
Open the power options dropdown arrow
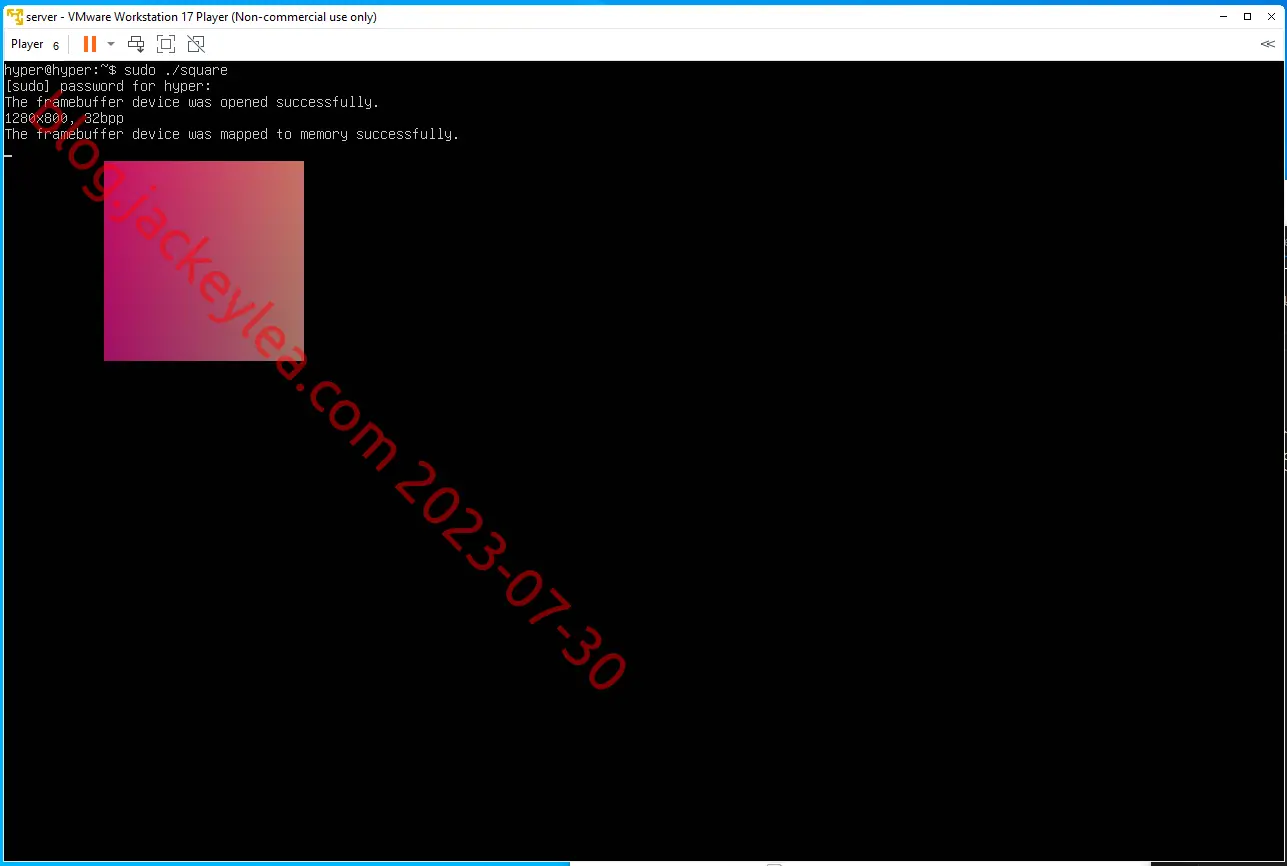pos(111,44)
